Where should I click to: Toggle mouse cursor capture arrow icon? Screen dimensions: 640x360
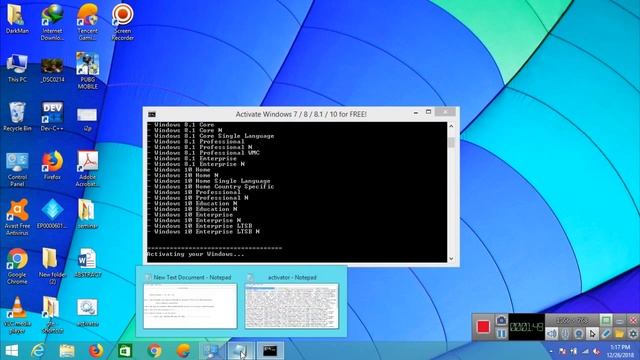pyautogui.click(x=592, y=333)
